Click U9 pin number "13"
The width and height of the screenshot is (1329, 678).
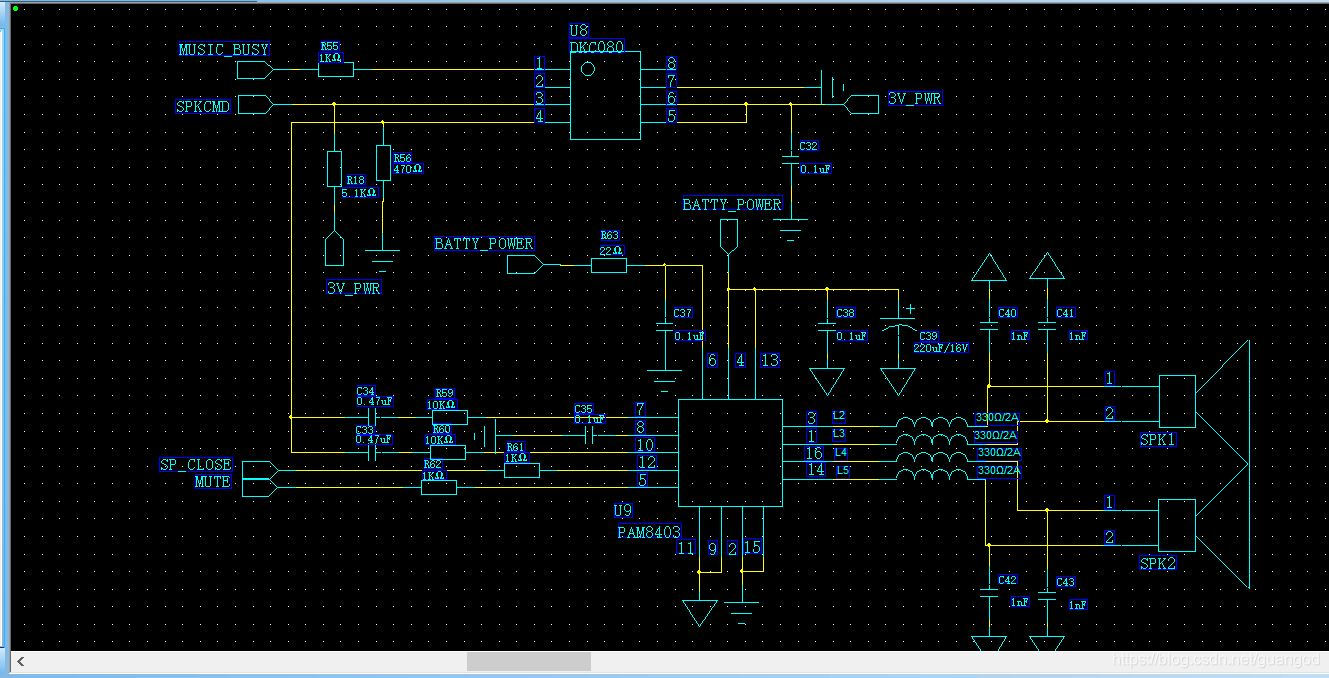[x=769, y=361]
